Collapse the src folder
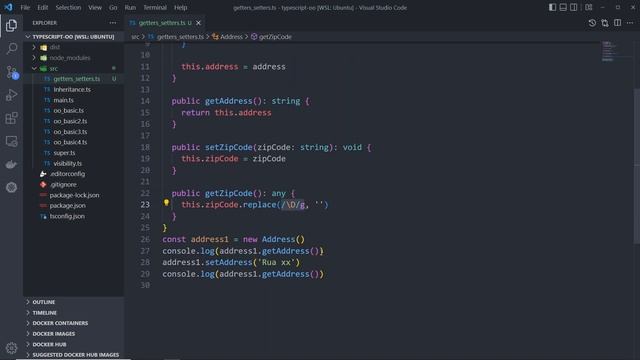This screenshot has height=360, width=640. pyautogui.click(x=73, y=69)
